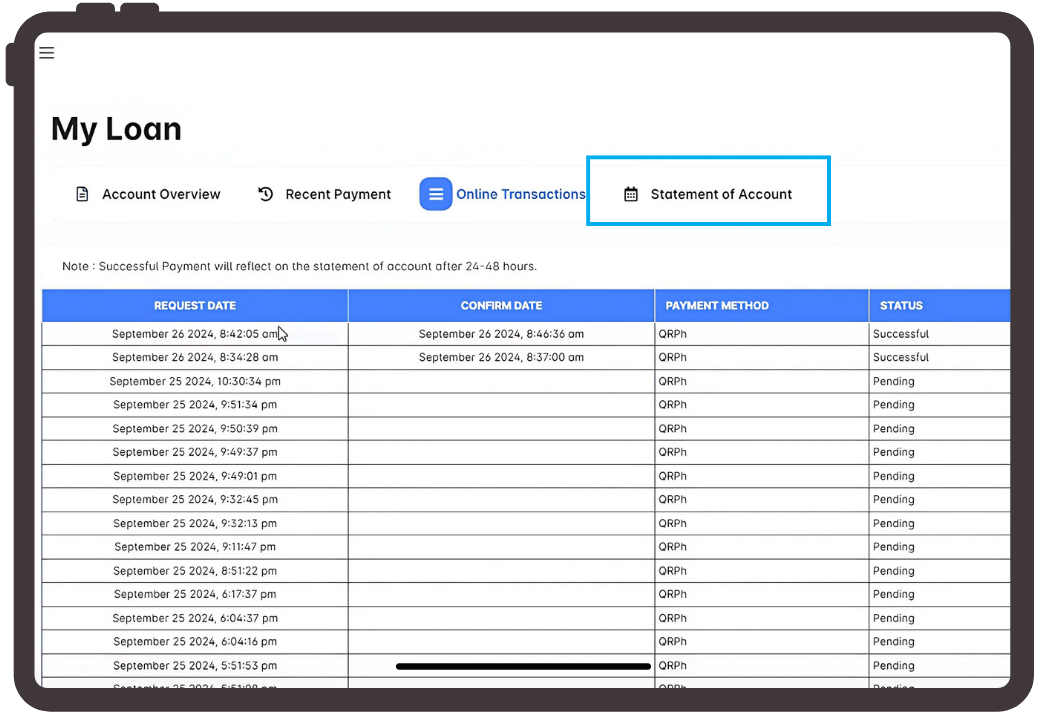The width and height of the screenshot is (1040, 714).
Task: Click the Confirm Date column header
Action: tap(501, 305)
